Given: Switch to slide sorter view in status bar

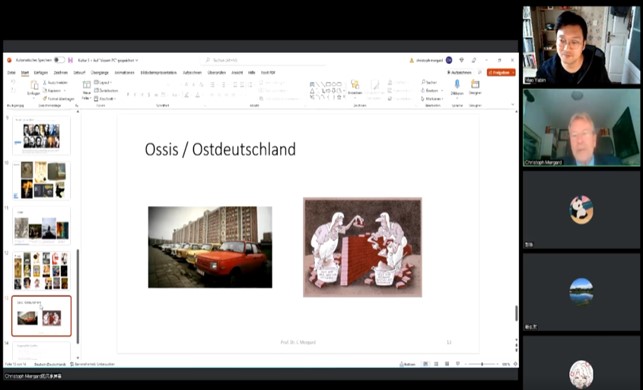Looking at the screenshot, I should tap(436, 364).
